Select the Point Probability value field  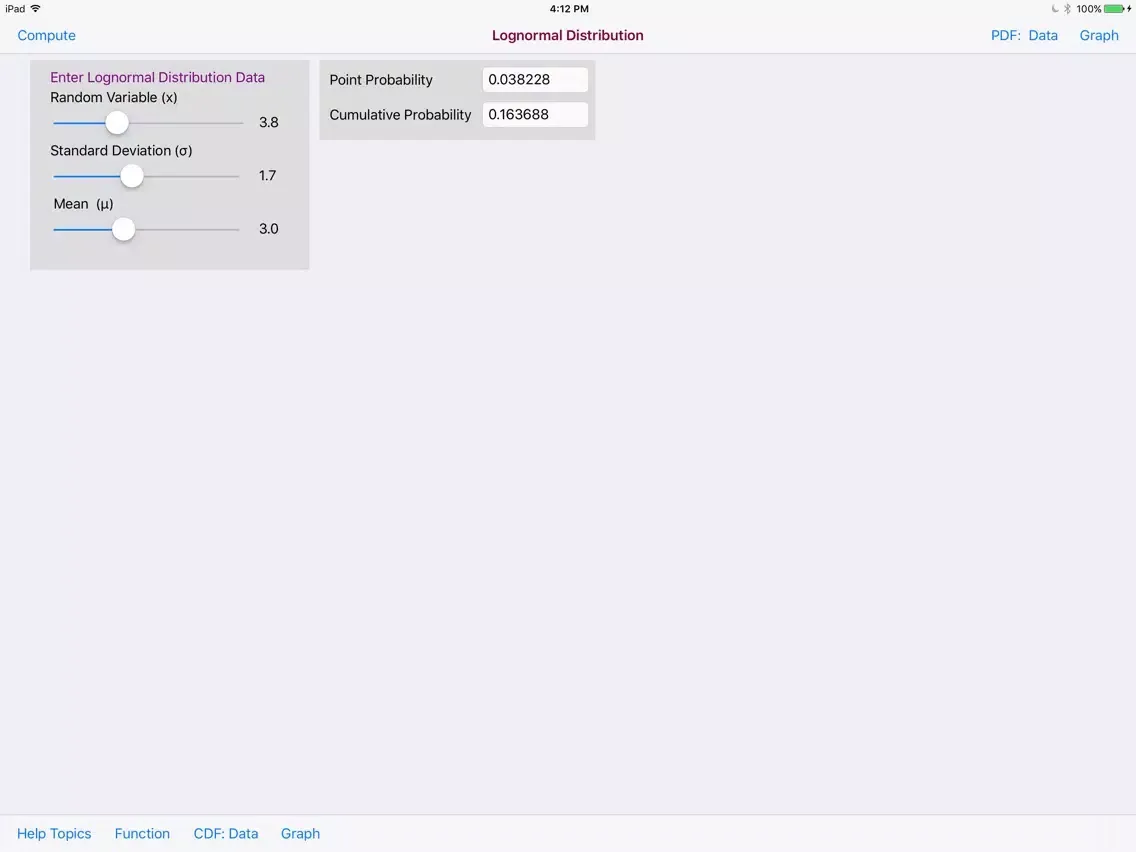click(535, 80)
